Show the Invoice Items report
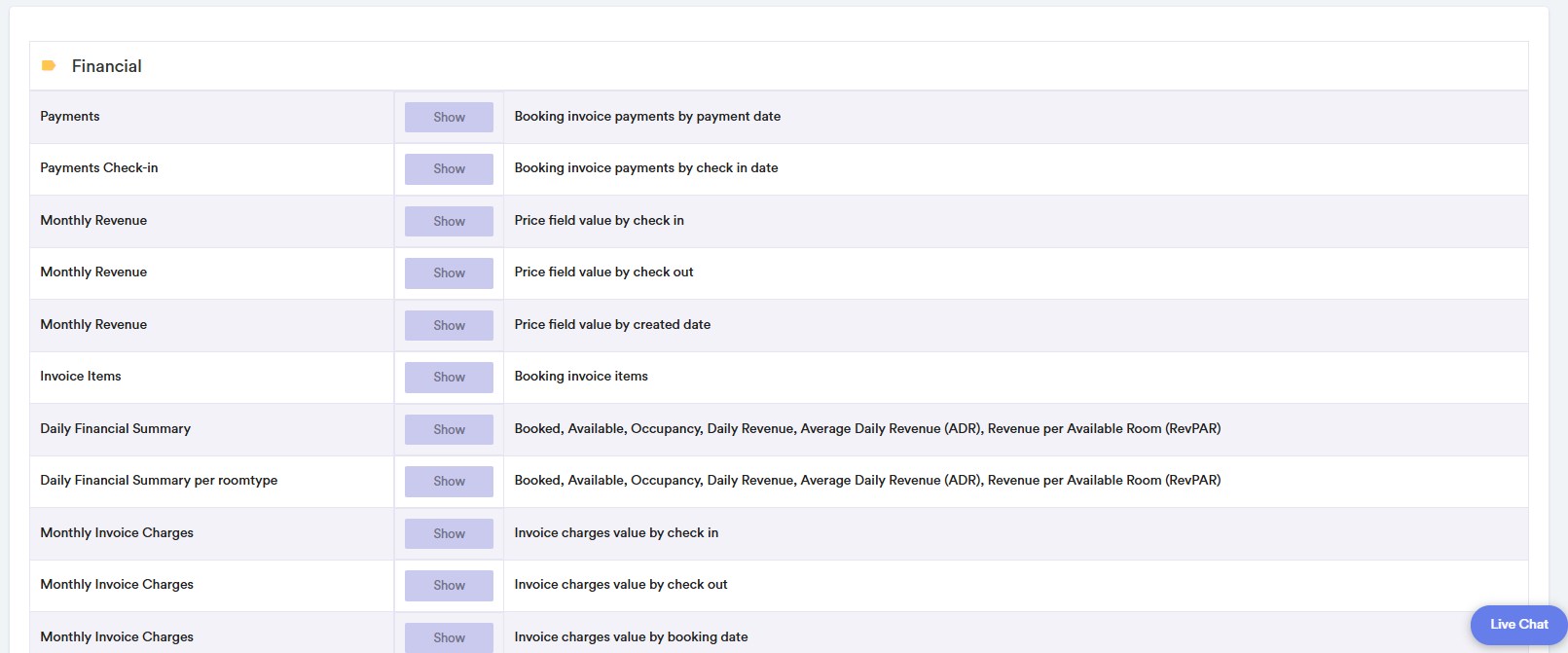This screenshot has width=1568, height=653. pyautogui.click(x=449, y=377)
